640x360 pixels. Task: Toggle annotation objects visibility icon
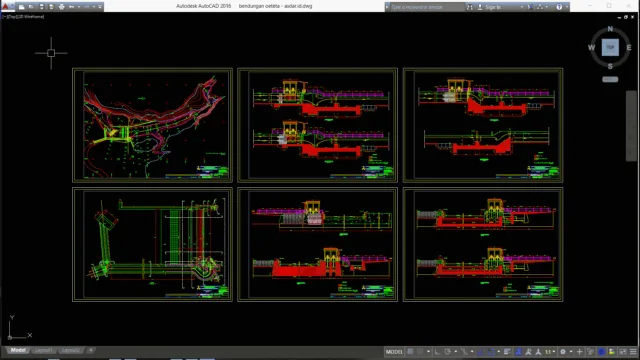click(x=518, y=352)
